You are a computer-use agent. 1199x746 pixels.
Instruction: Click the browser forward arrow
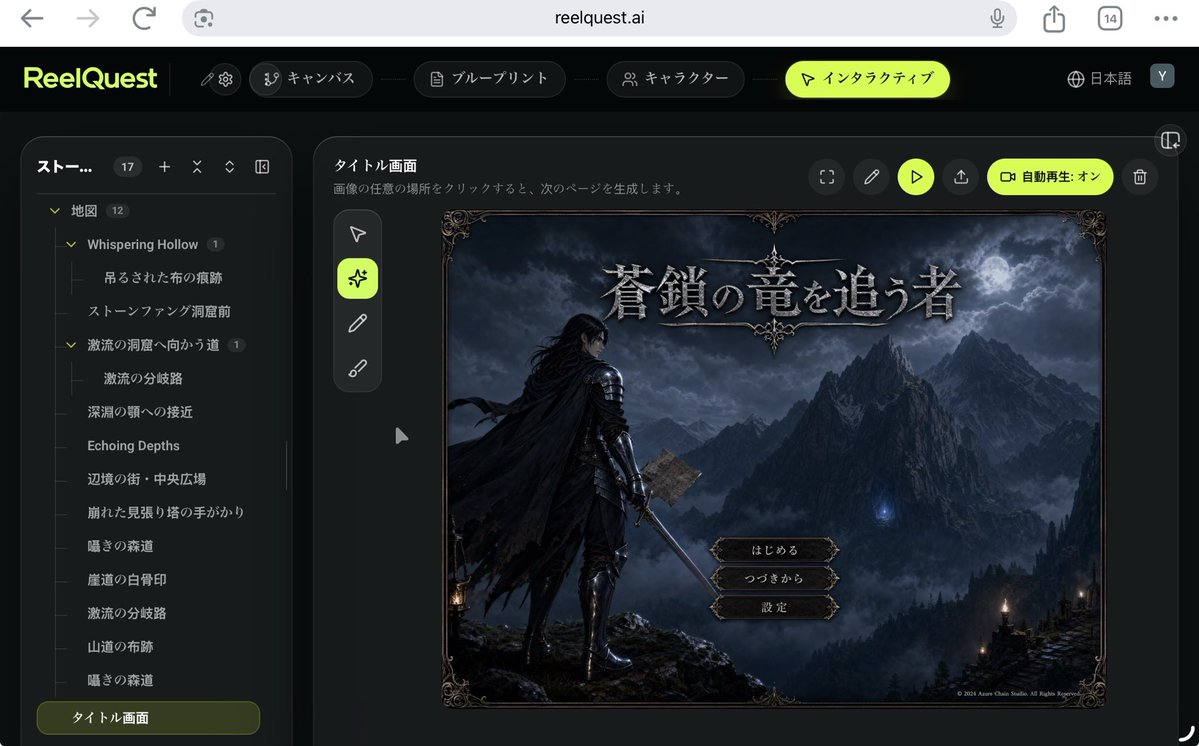pos(88,18)
